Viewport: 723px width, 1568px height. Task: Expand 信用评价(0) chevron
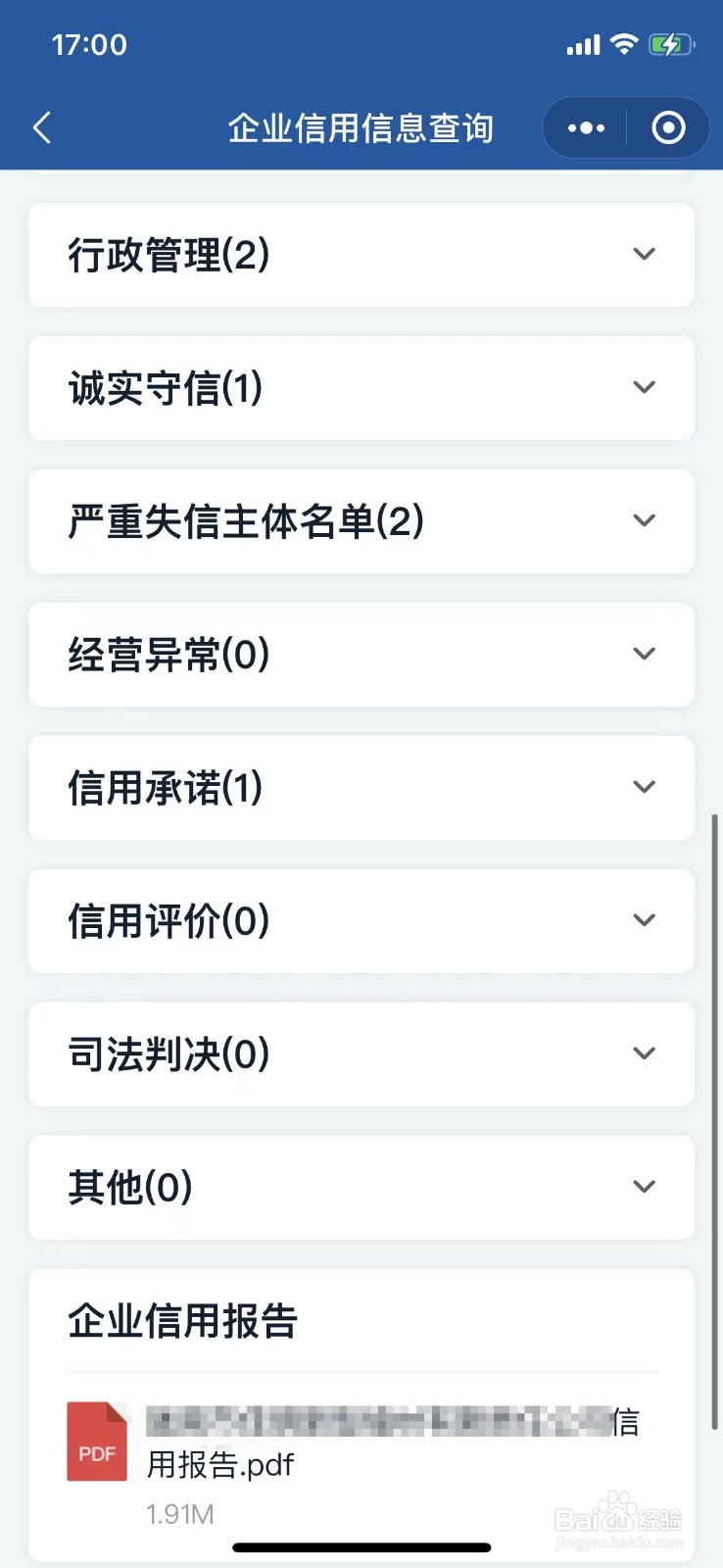pyautogui.click(x=644, y=920)
